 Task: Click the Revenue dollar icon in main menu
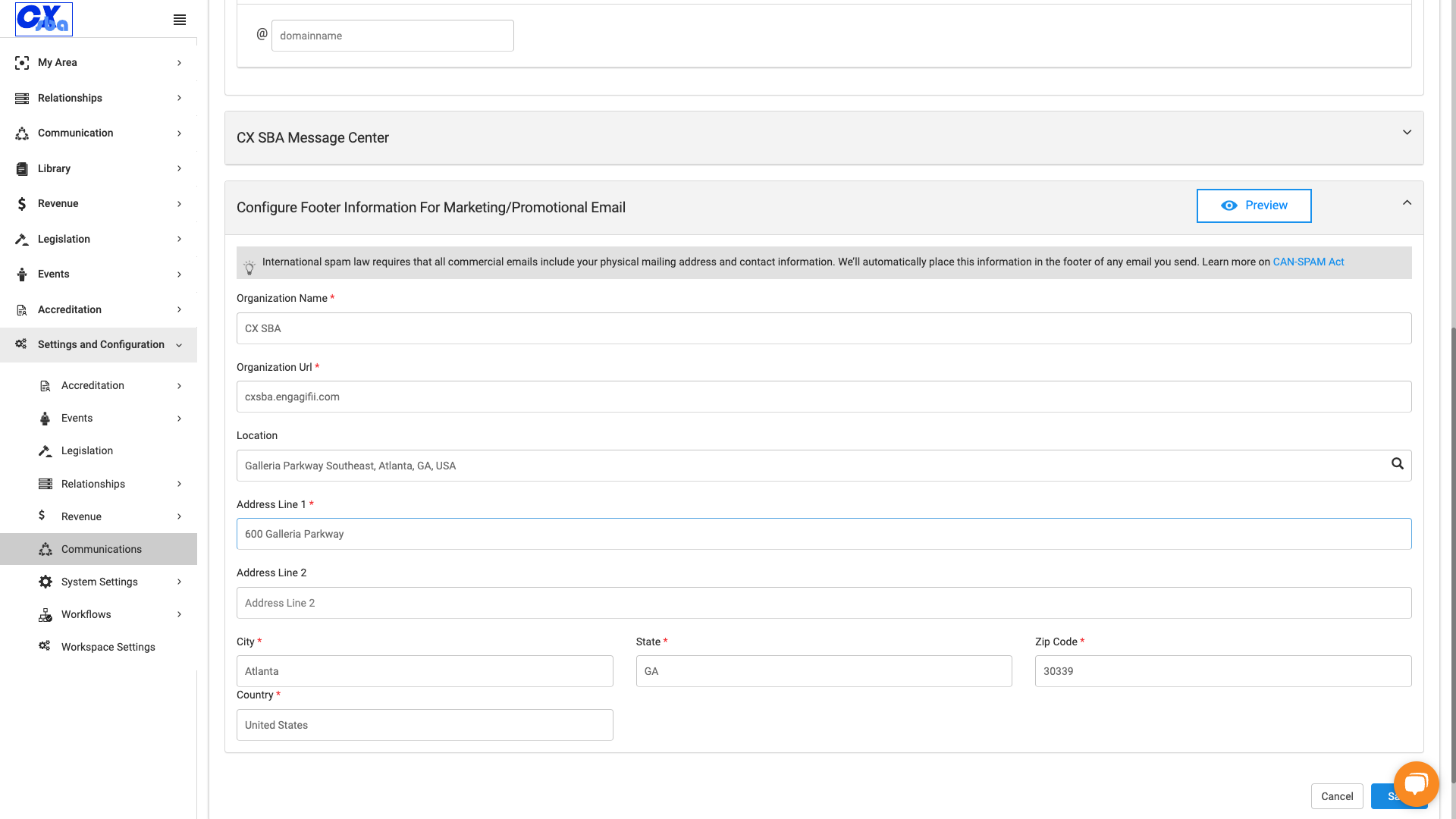point(22,204)
